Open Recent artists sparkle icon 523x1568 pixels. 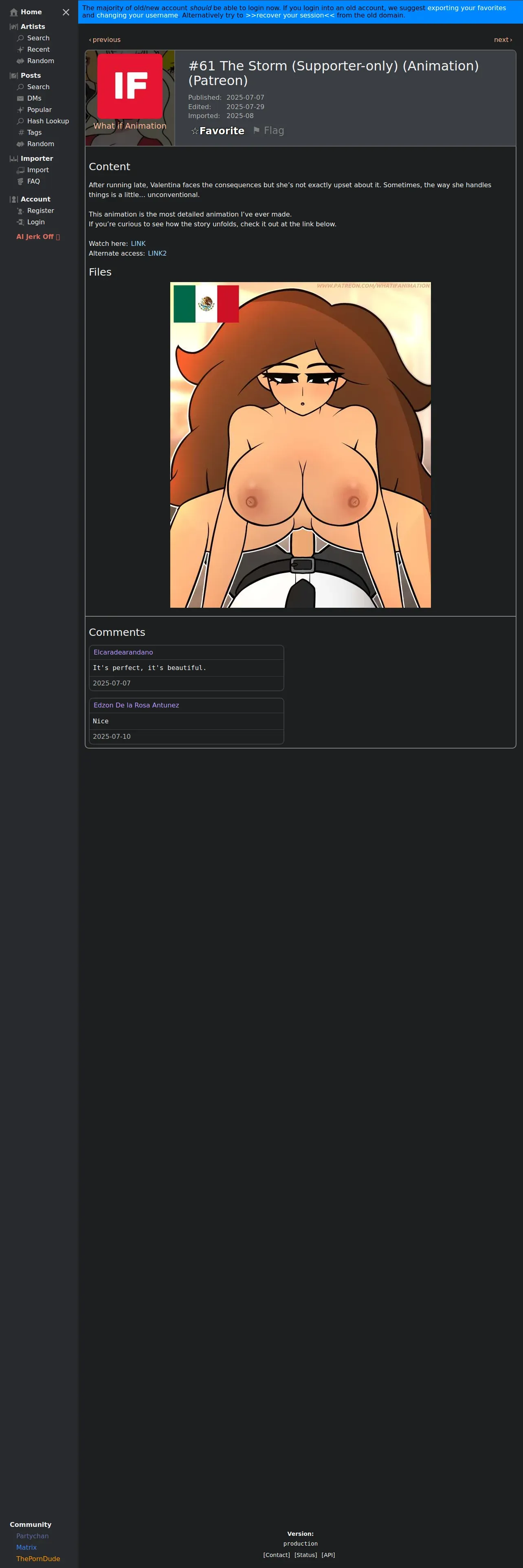pyautogui.click(x=20, y=50)
